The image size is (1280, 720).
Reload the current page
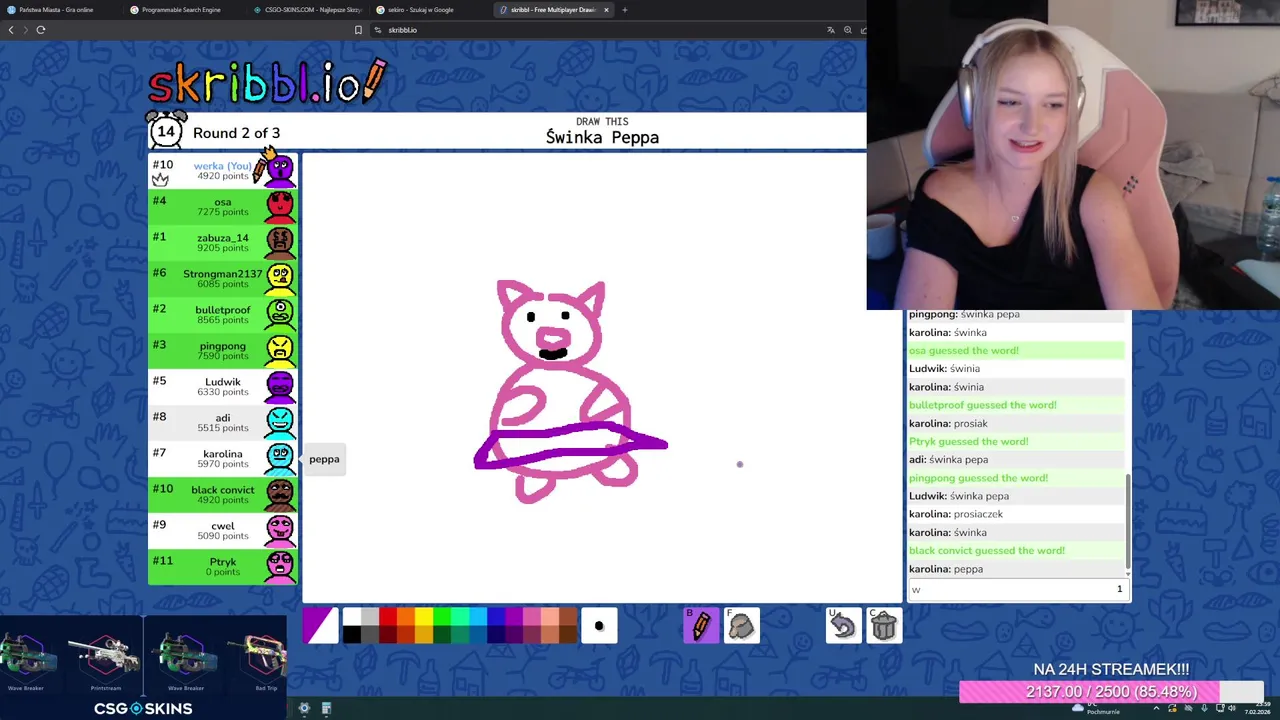tap(41, 30)
